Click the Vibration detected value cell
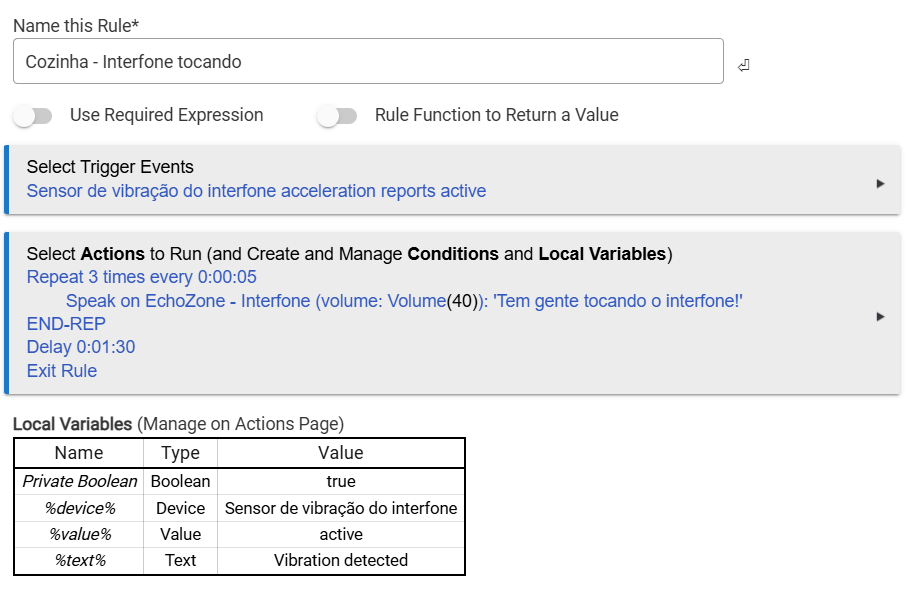The width and height of the screenshot is (916, 589). tap(341, 560)
